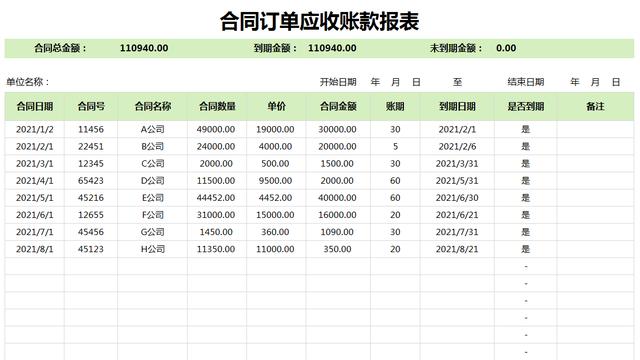
Task: Click contract date cell 2021/8/1
Action: pos(35,249)
